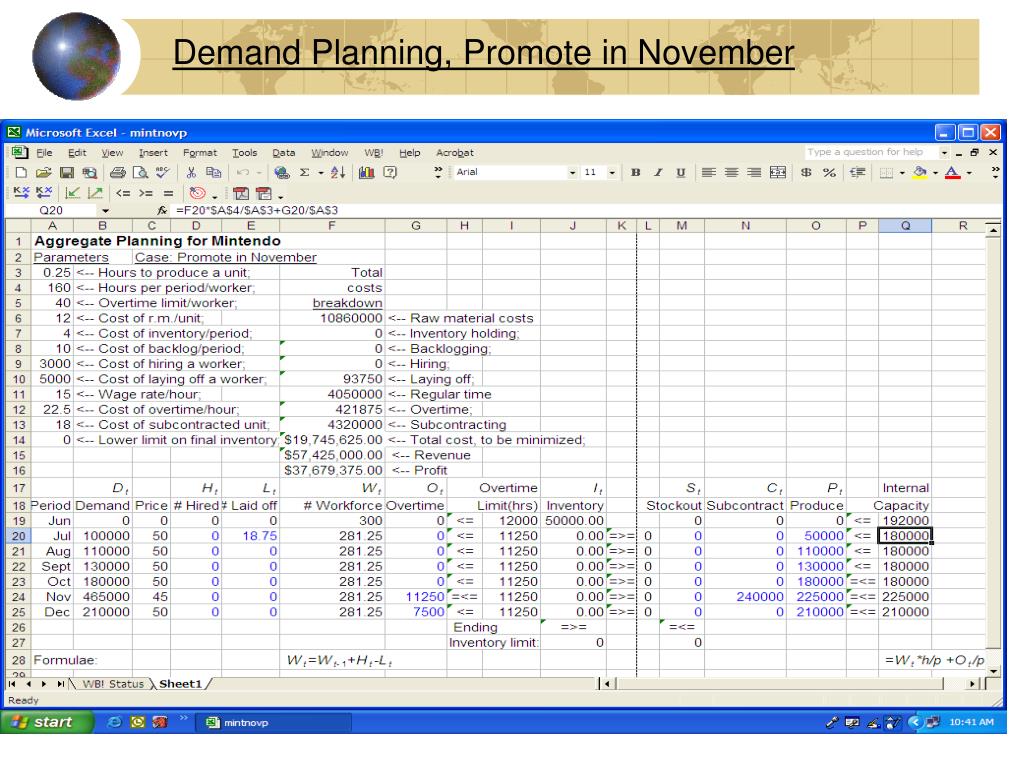Viewport: 1024px width, 768px height.
Task: Expand the Borders dropdown arrow
Action: [902, 173]
